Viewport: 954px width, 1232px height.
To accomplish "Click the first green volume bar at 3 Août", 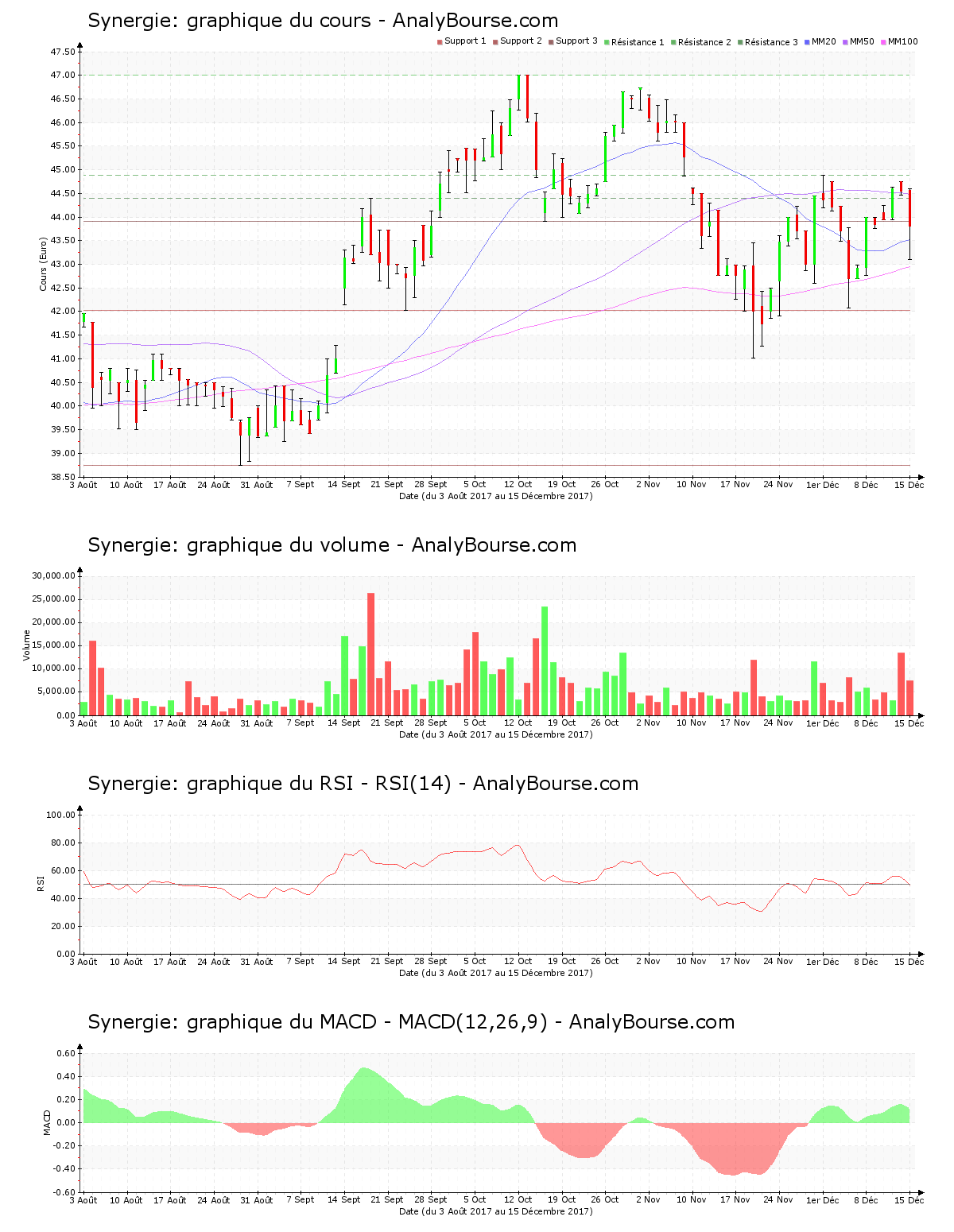I will point(83,709).
